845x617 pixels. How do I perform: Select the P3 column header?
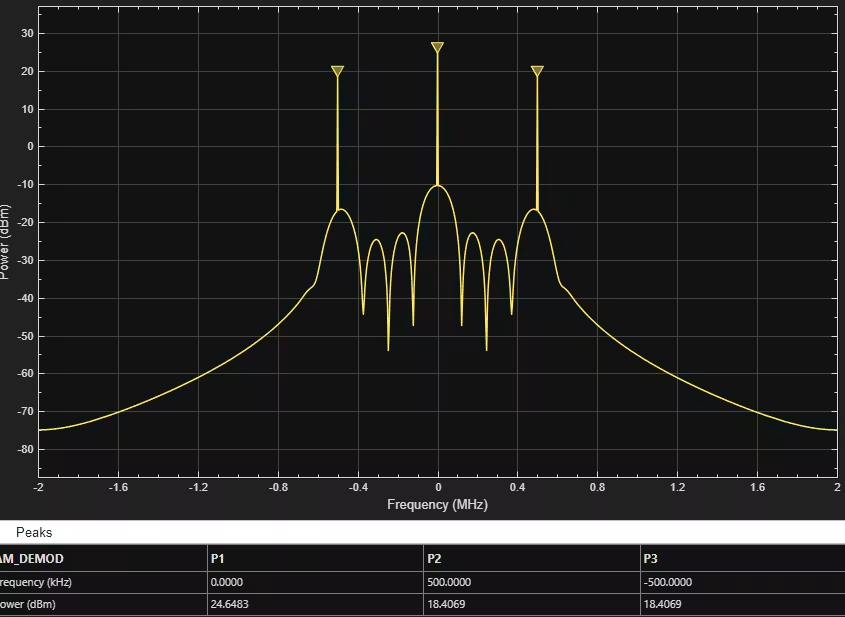pyautogui.click(x=743, y=559)
